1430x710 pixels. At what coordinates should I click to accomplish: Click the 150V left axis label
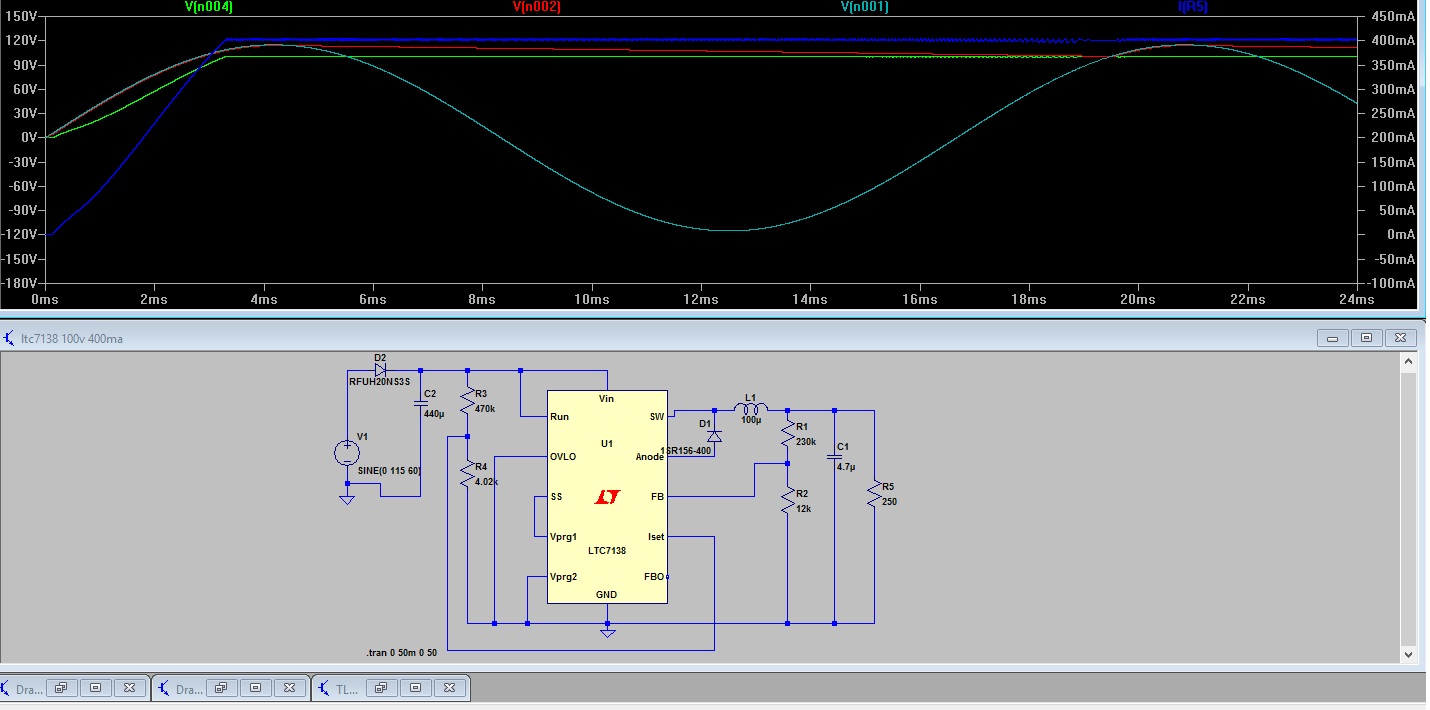pos(21,16)
